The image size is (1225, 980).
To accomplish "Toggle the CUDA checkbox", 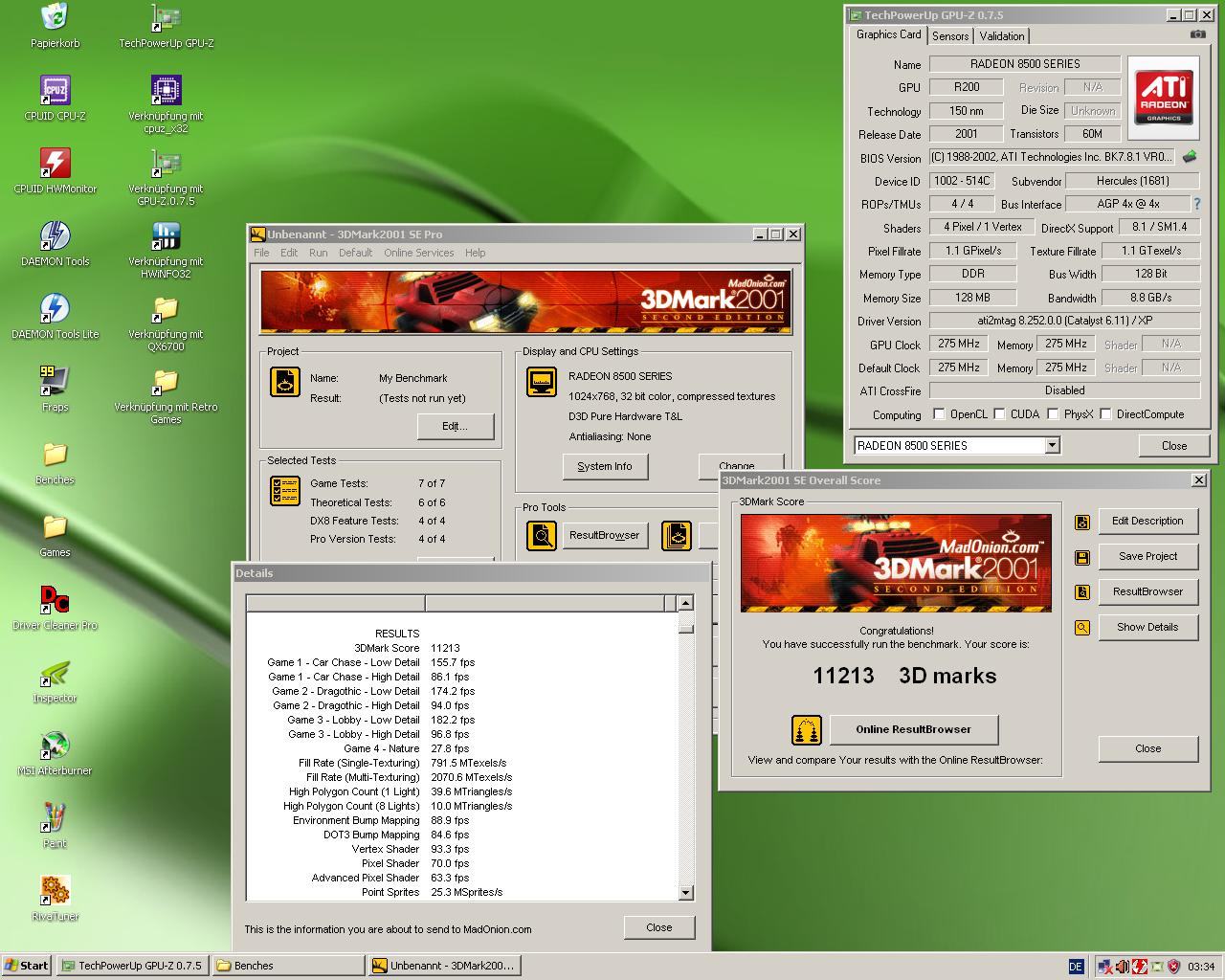I will click(x=999, y=414).
